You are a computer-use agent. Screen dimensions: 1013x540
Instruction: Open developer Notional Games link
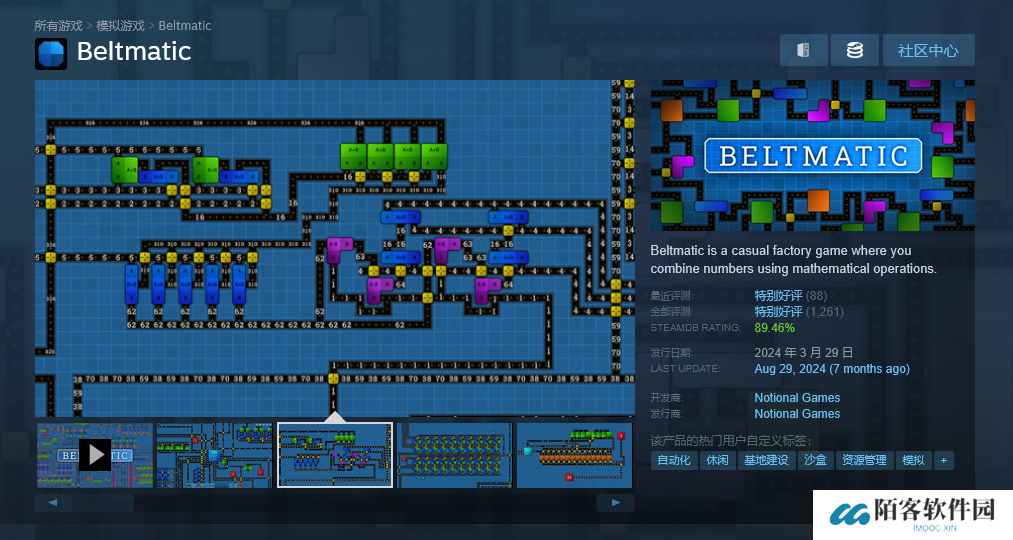[797, 398]
